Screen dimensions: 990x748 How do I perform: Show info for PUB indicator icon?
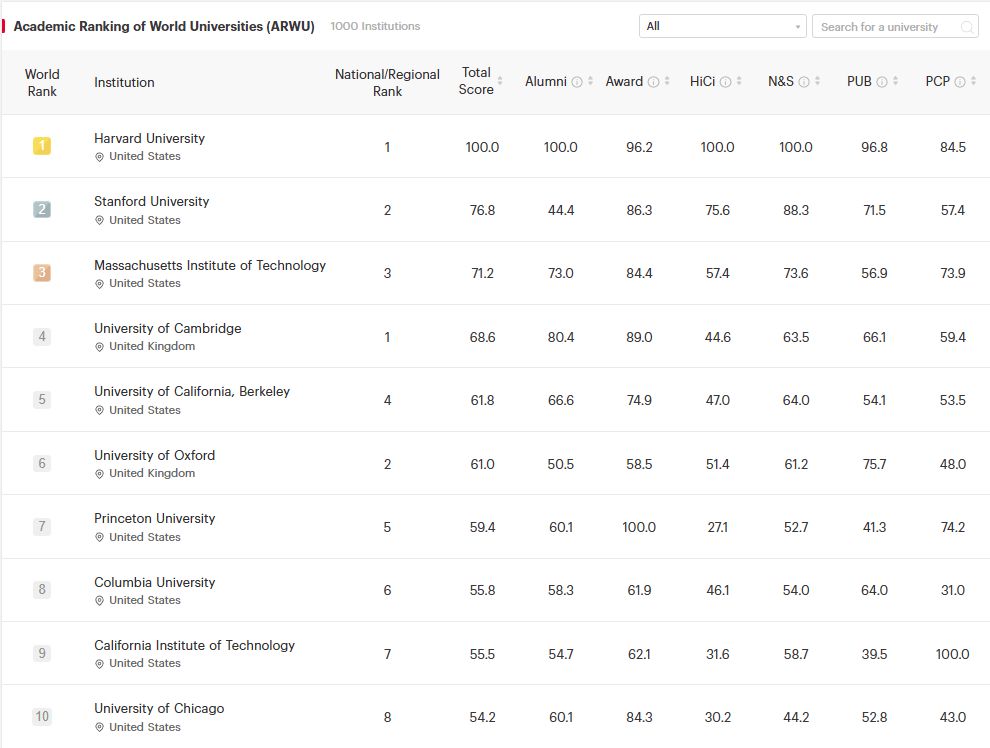[882, 82]
